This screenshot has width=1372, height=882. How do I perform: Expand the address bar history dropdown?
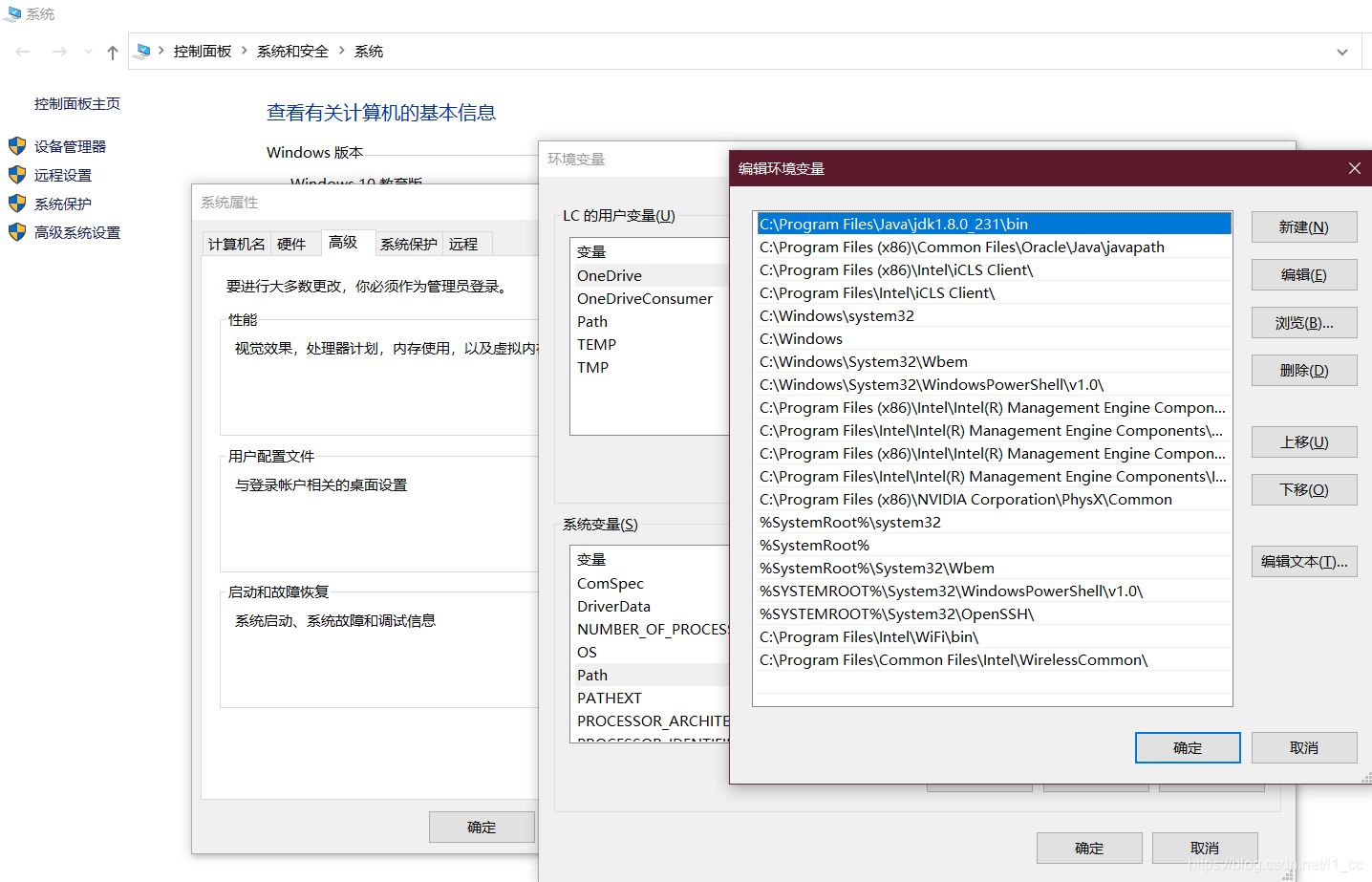(x=1342, y=52)
